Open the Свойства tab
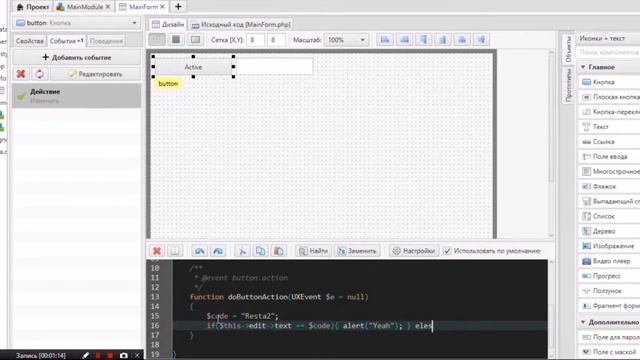Screen dimensions: 640x360 (x=29, y=41)
